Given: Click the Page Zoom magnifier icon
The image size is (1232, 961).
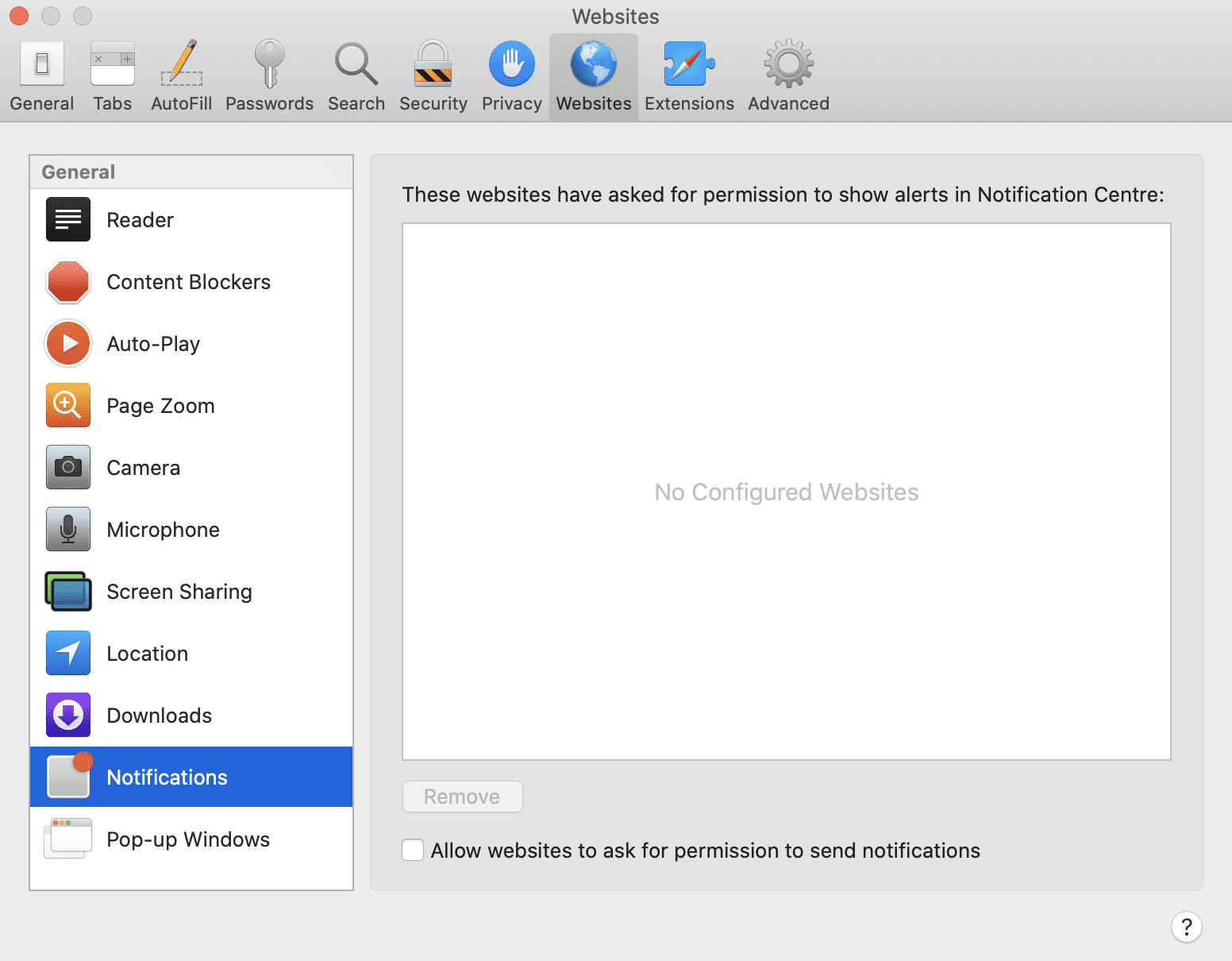Looking at the screenshot, I should [68, 405].
